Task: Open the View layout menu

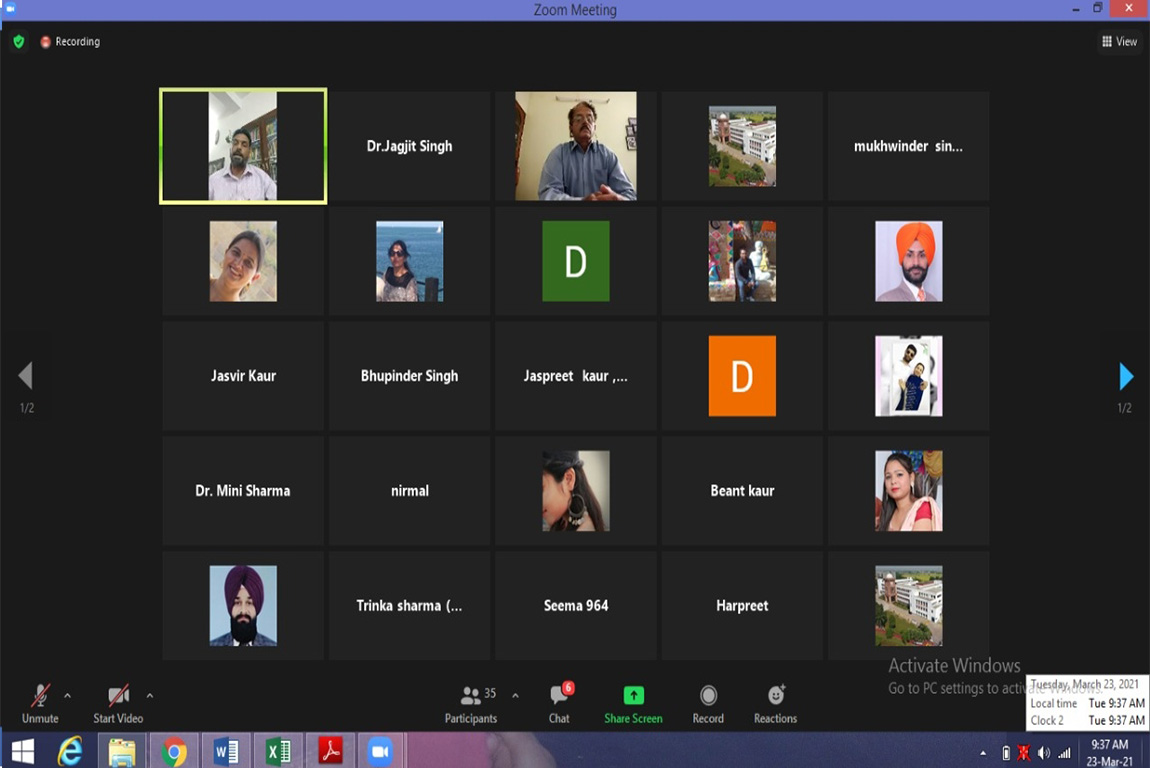Action: coord(1119,42)
